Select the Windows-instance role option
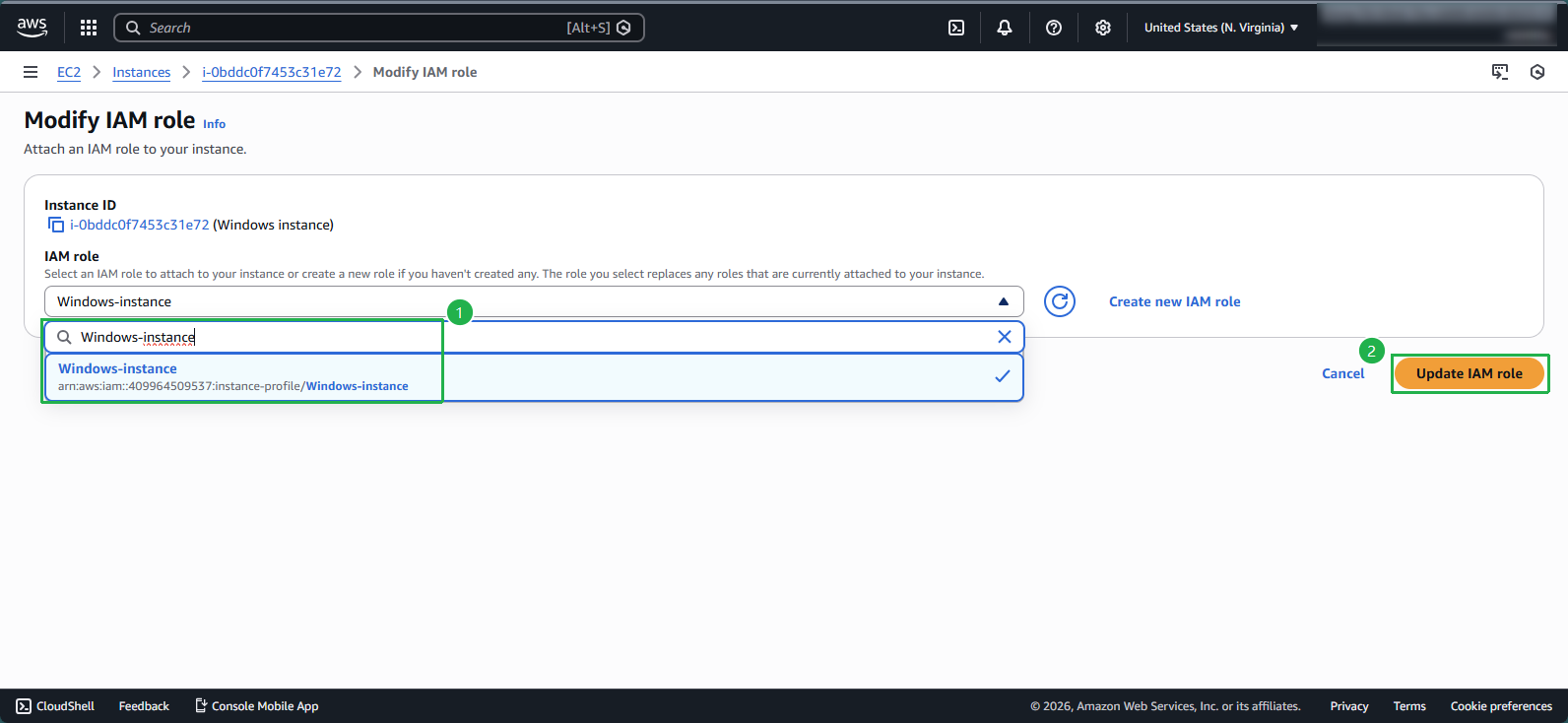The width and height of the screenshot is (1568, 723). pyautogui.click(x=534, y=377)
